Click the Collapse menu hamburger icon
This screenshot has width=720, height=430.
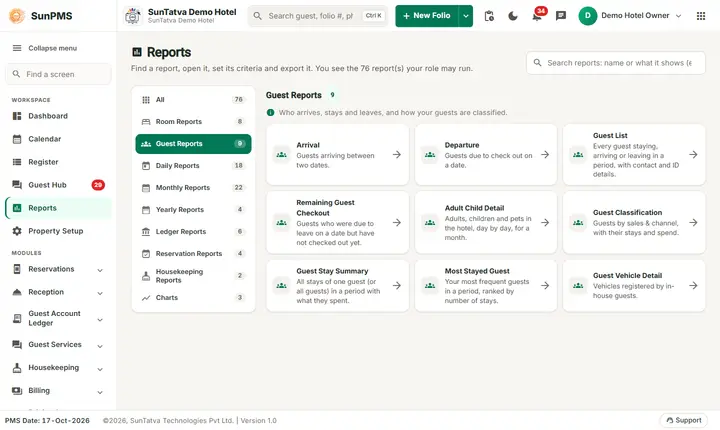17,48
